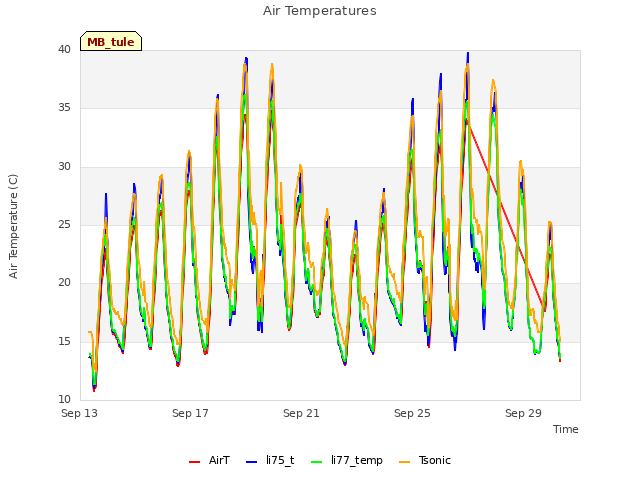Click the Air Temperatures chart title
Screen dimensions: 640x480
pos(320,11)
